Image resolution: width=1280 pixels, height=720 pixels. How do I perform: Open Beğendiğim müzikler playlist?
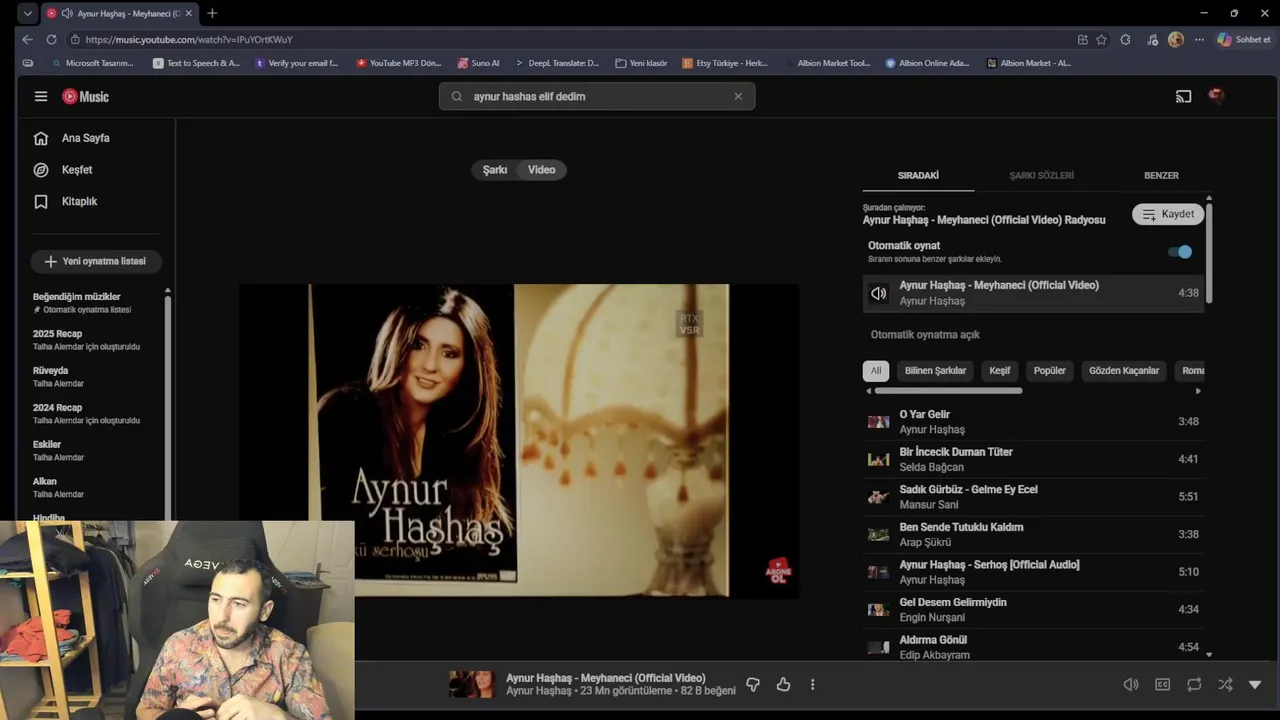click(x=96, y=303)
